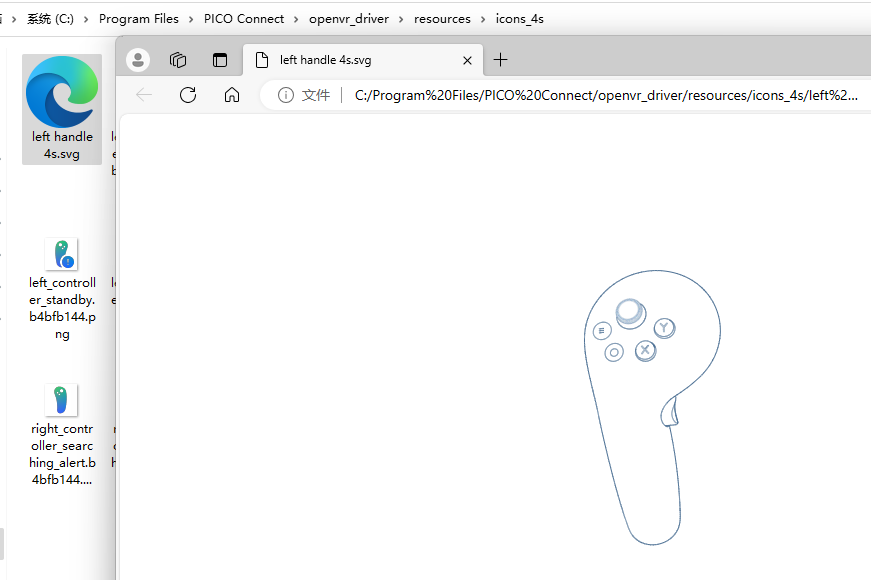Open a new tab with the plus icon

(500, 60)
